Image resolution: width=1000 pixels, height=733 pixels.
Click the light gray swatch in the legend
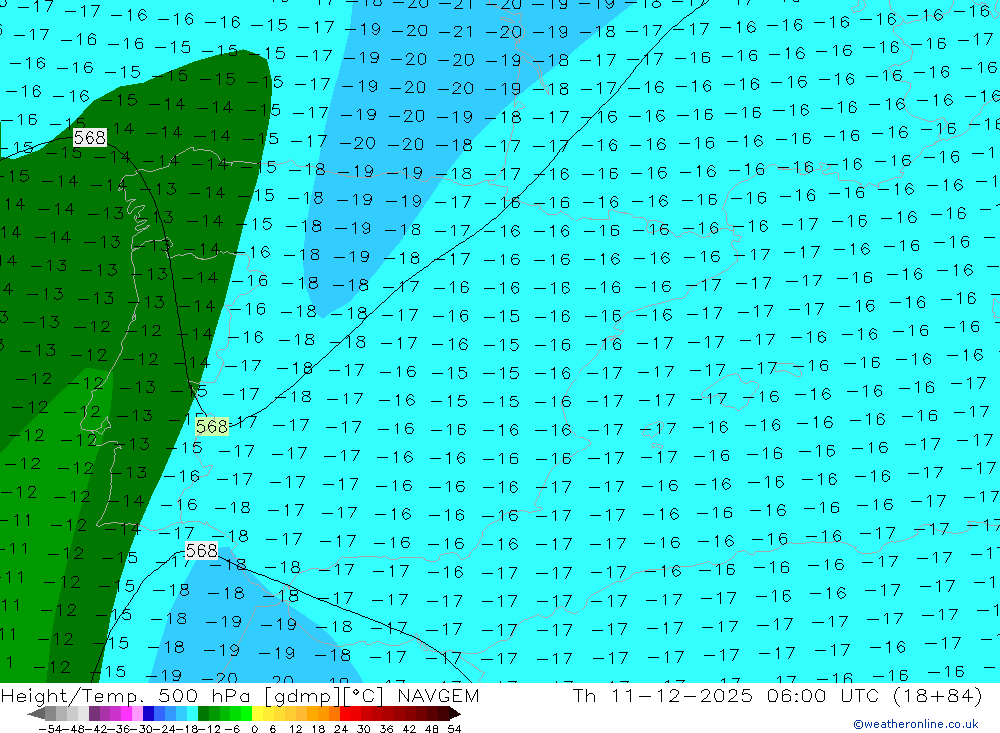coord(72,714)
